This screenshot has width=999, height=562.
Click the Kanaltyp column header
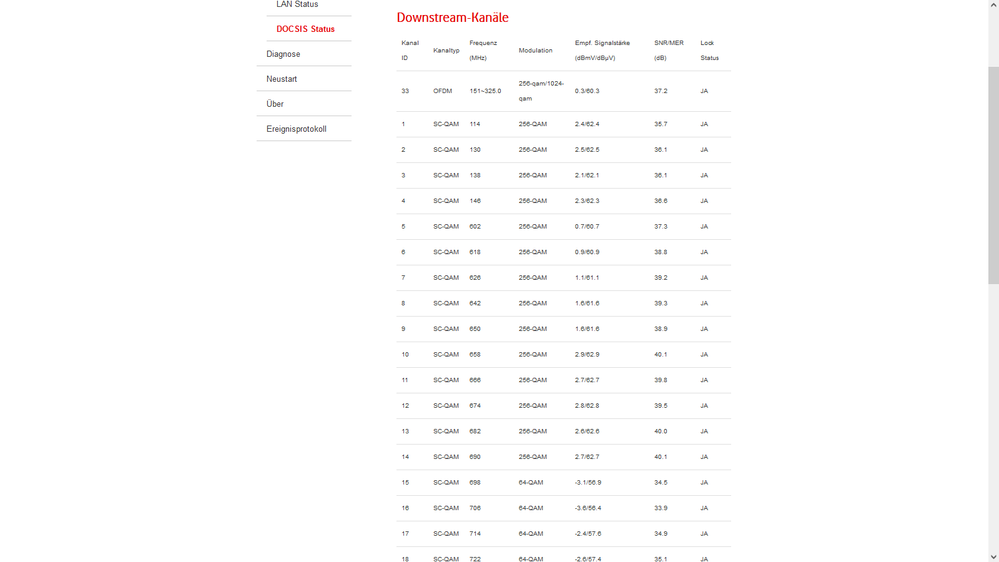(x=446, y=50)
